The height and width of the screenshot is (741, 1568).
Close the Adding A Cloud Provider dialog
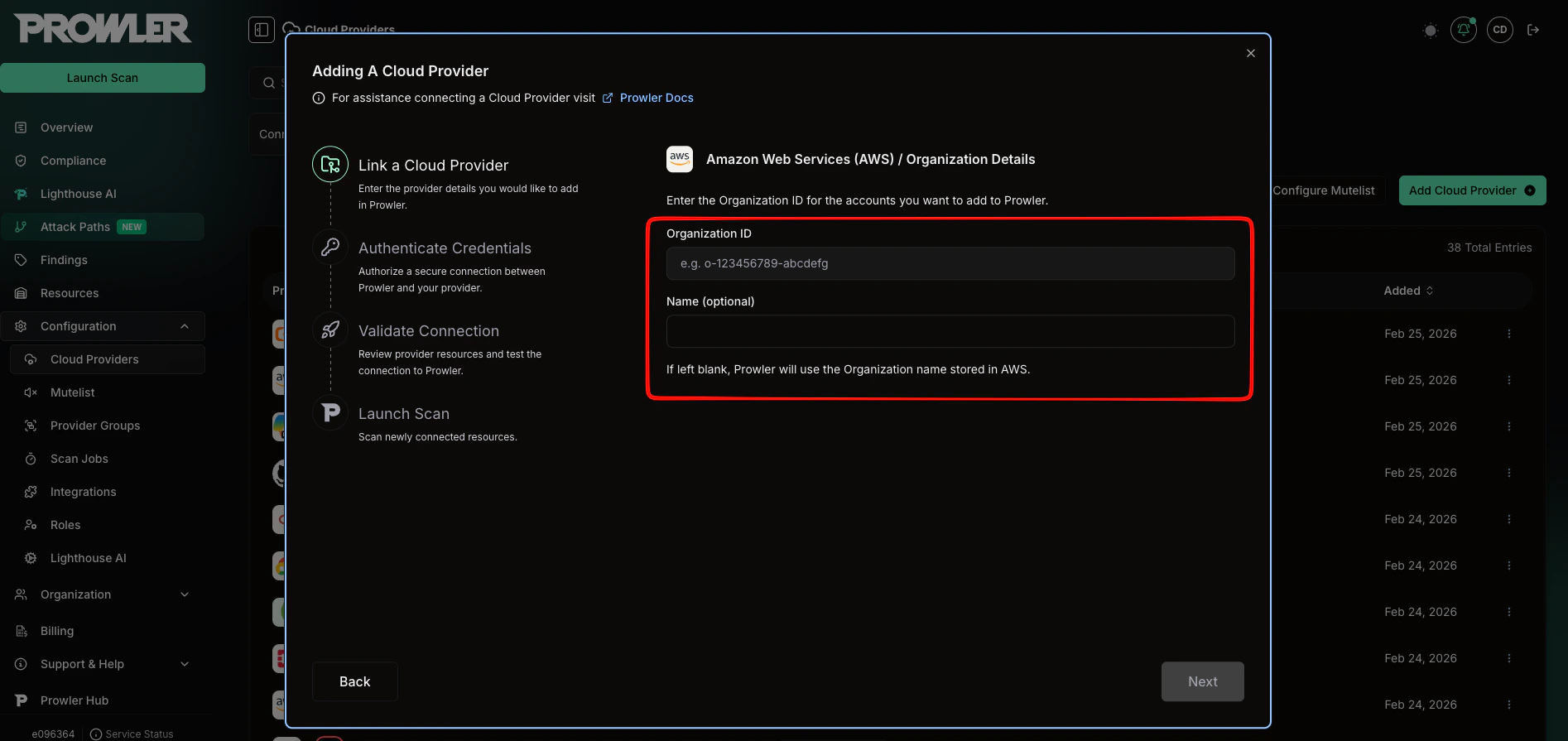(x=1251, y=53)
